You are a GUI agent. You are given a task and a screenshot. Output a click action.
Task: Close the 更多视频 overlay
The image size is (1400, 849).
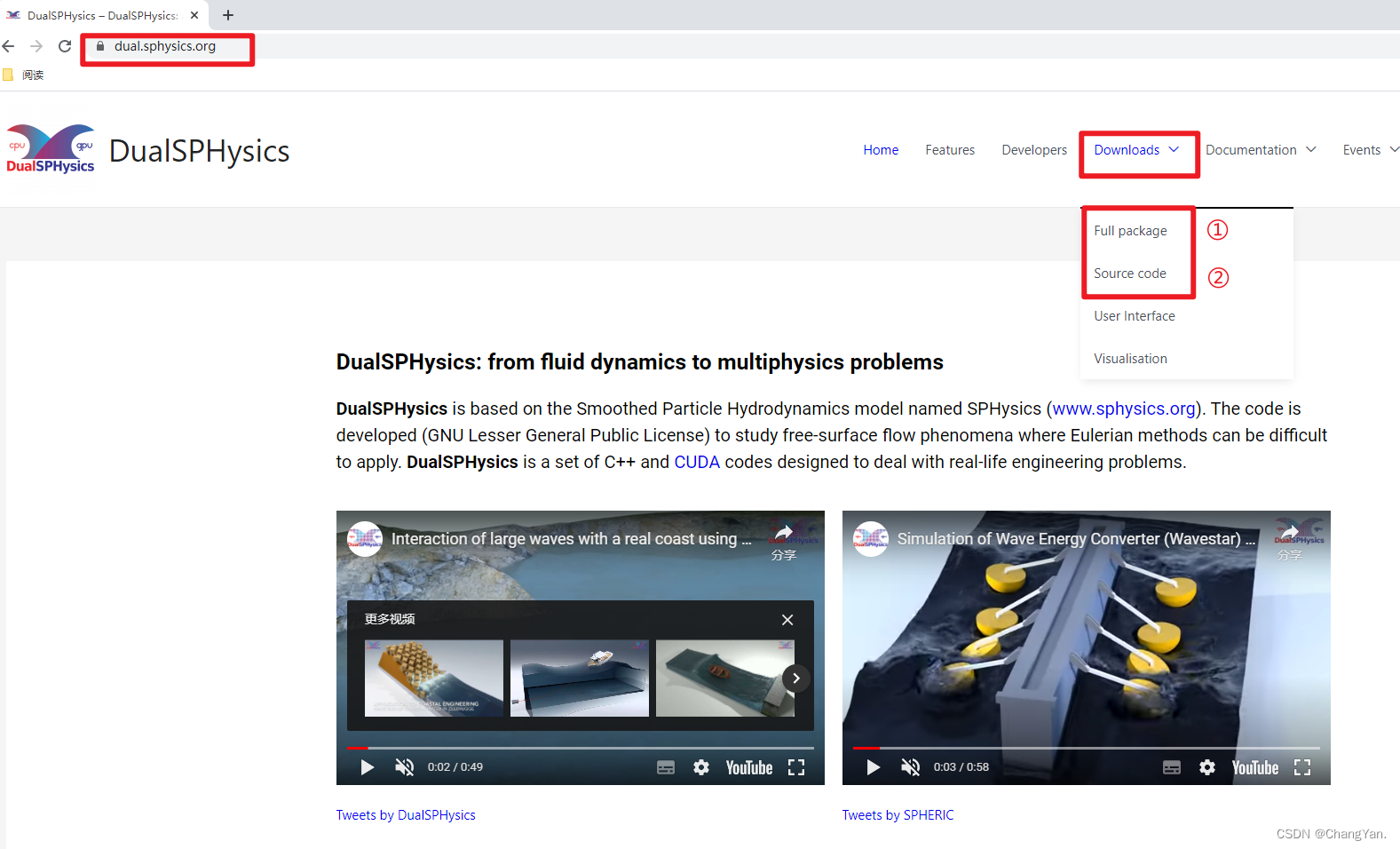point(787,620)
